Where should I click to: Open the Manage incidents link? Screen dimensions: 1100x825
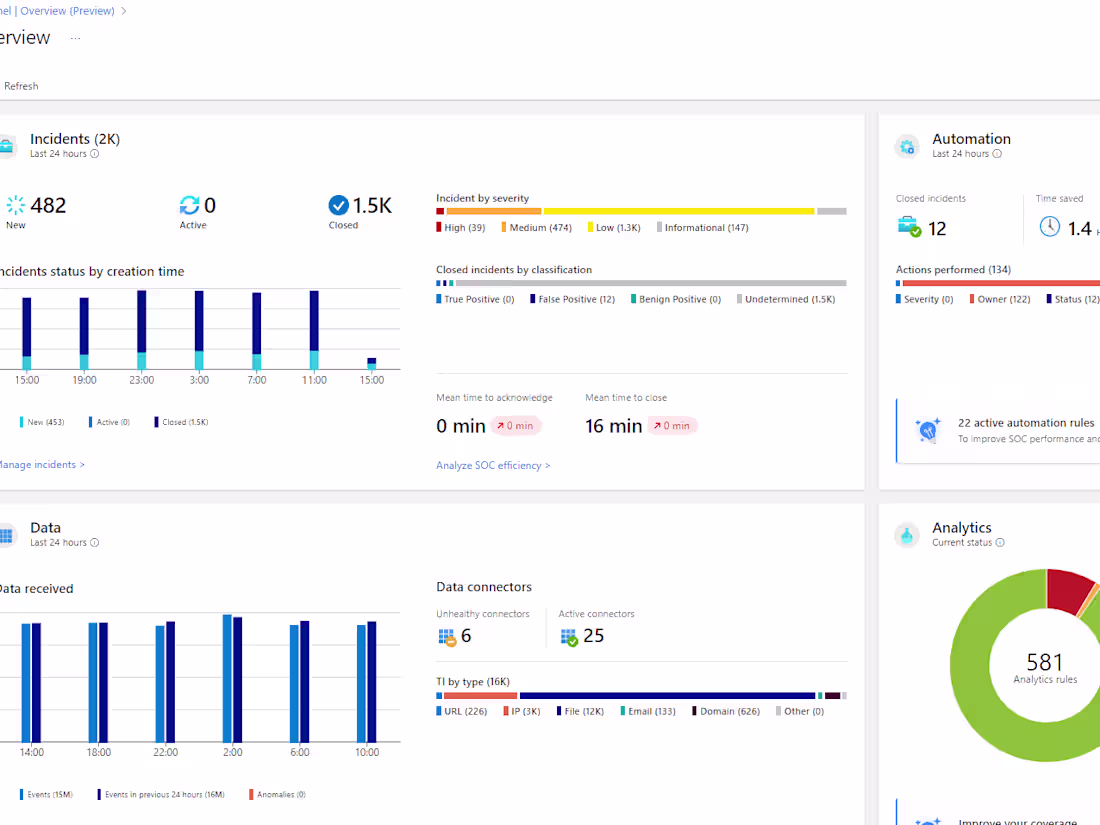[41, 464]
